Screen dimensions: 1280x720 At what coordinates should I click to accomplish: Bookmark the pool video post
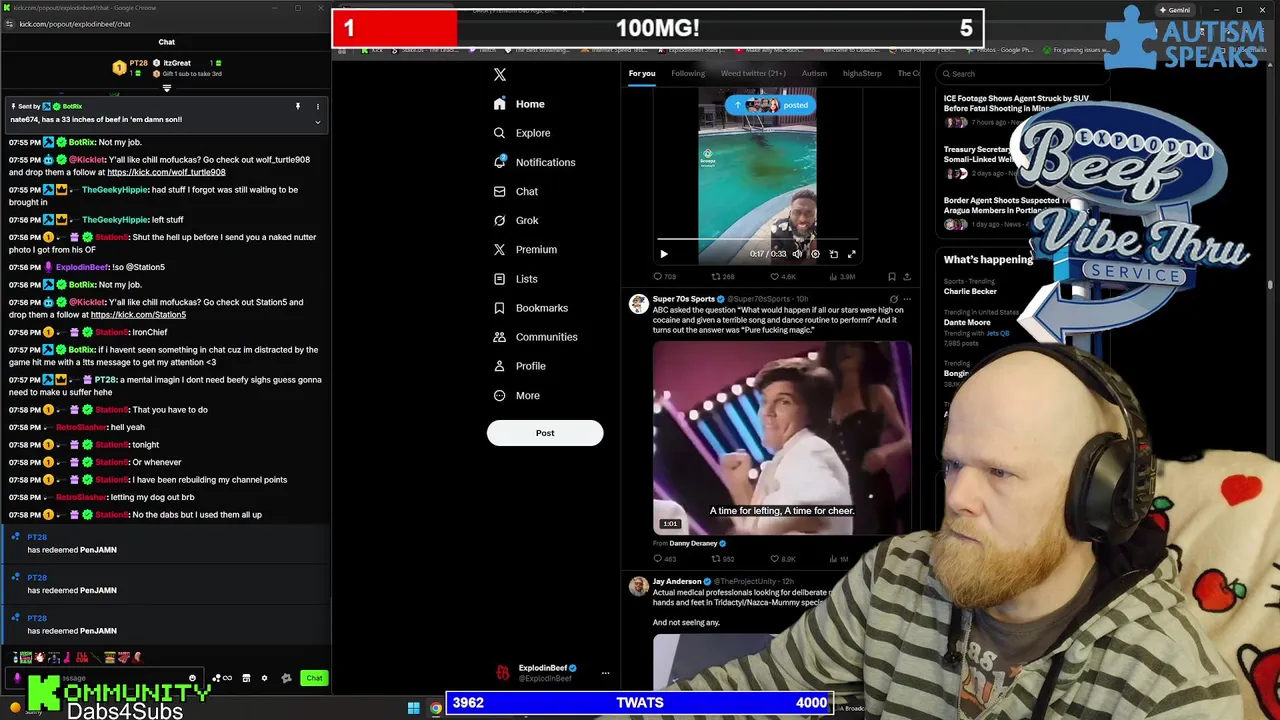[892, 276]
